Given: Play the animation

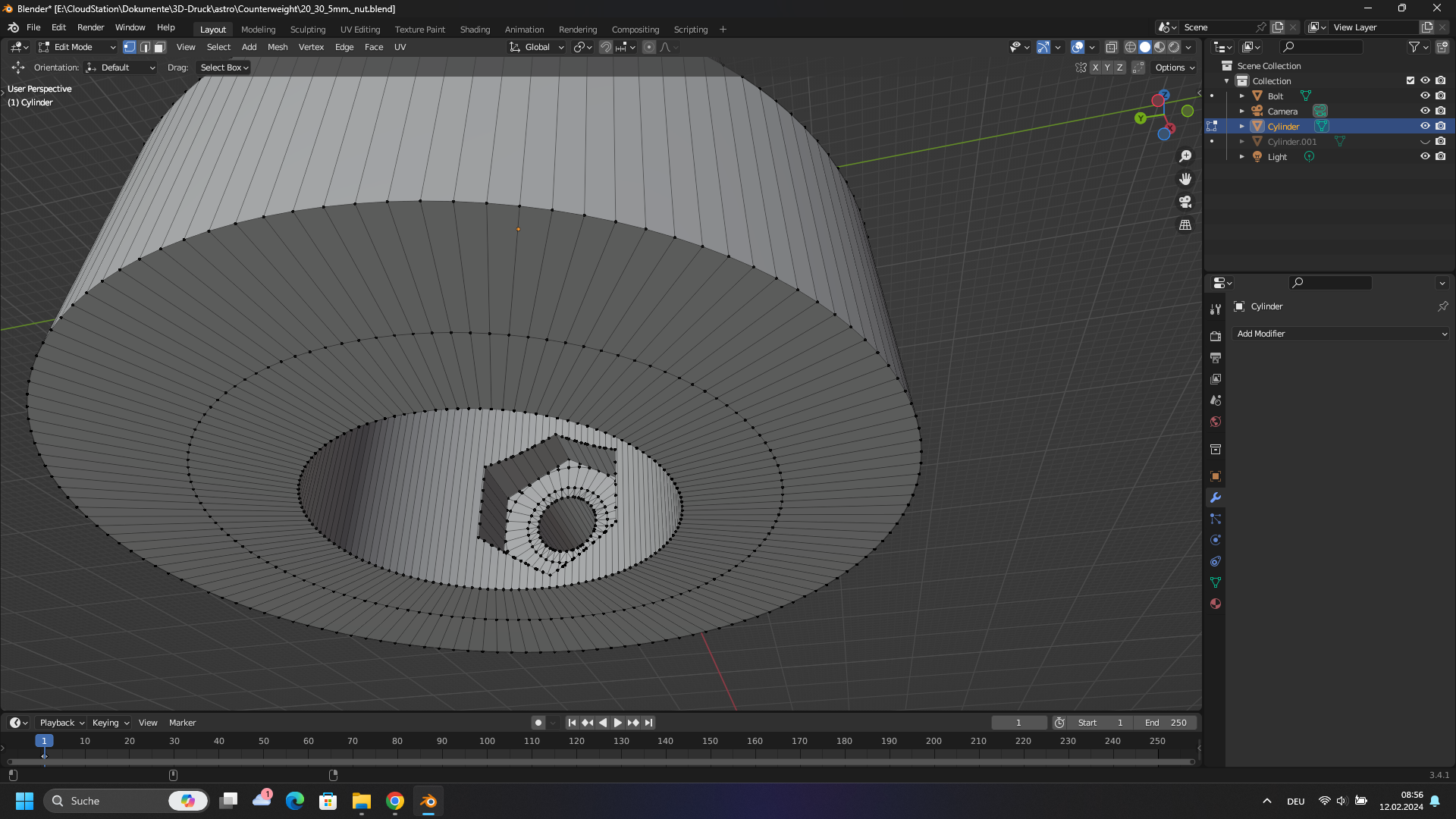Looking at the screenshot, I should (618, 723).
